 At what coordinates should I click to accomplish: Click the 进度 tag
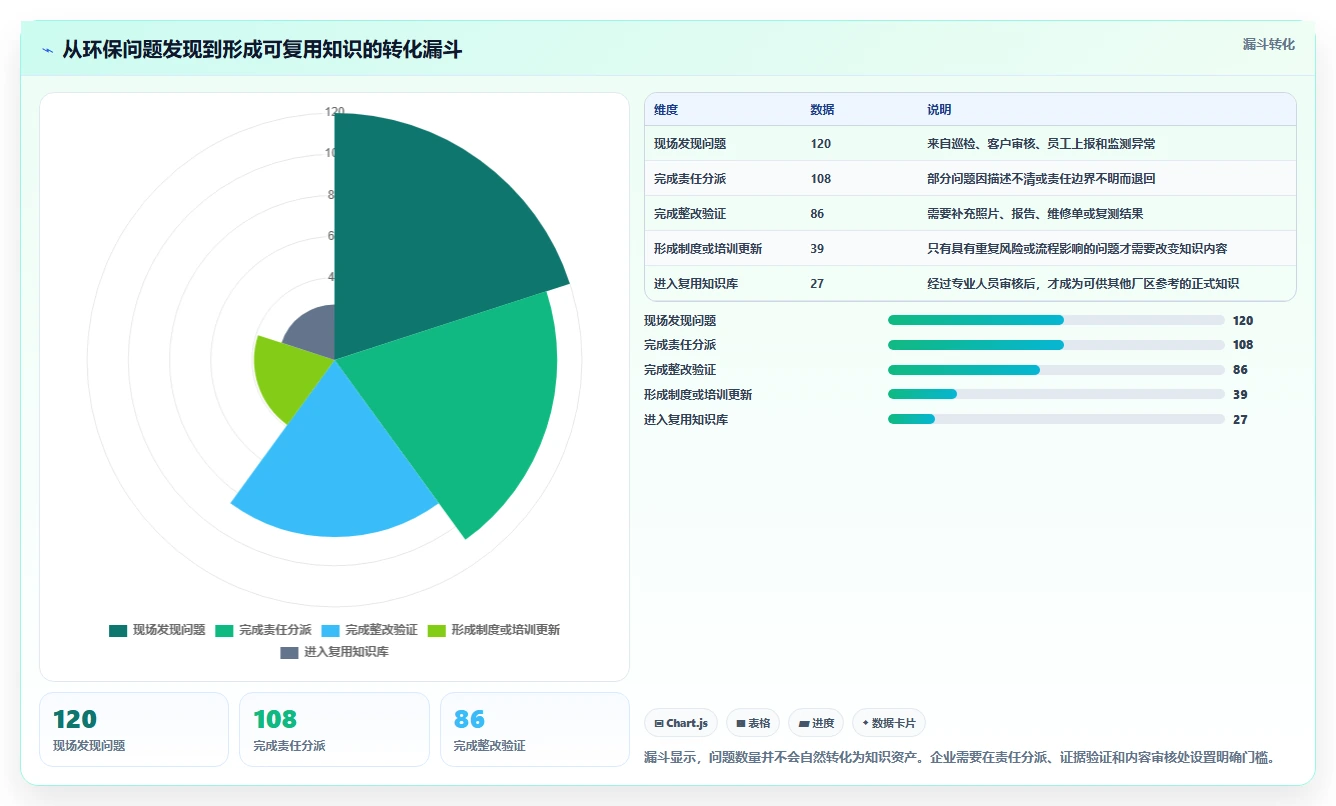[816, 723]
